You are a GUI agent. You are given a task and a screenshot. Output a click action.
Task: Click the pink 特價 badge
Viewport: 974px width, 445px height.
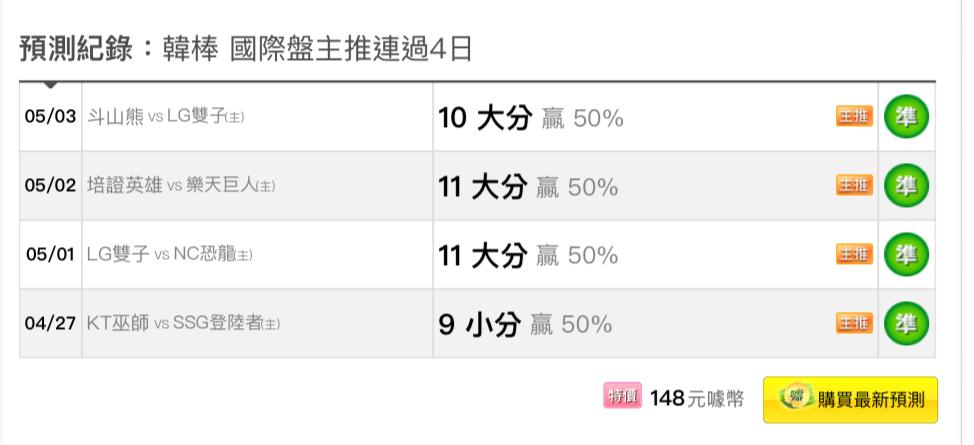click(x=622, y=397)
